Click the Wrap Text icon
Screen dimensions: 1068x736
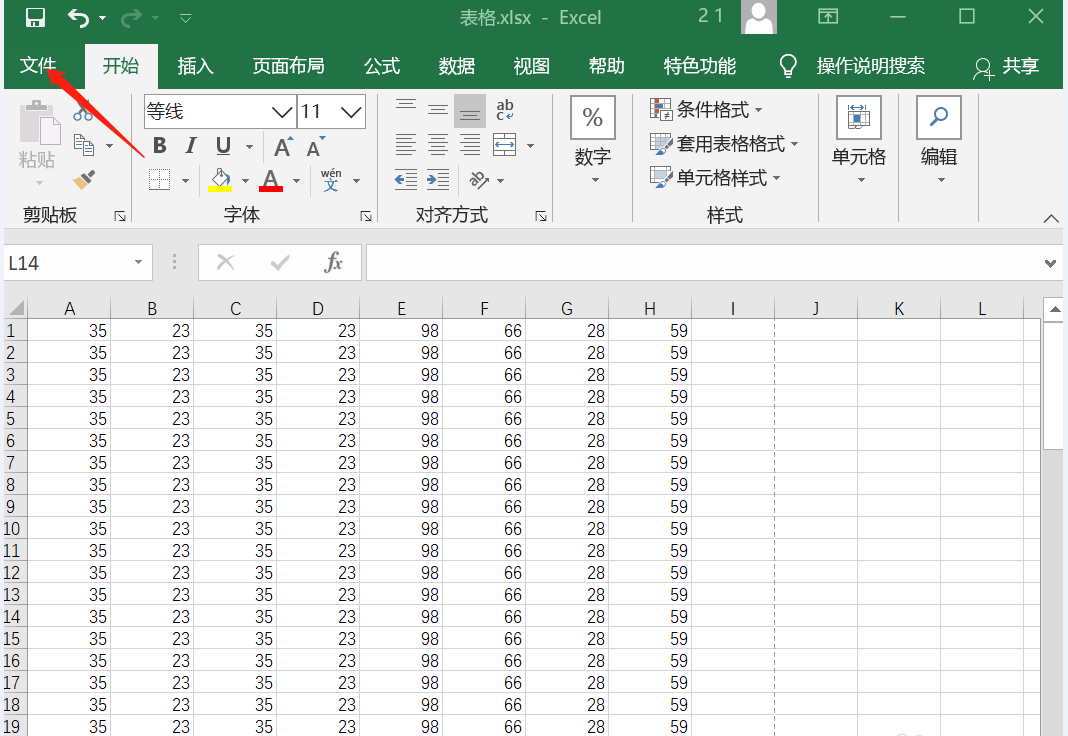pyautogui.click(x=504, y=110)
